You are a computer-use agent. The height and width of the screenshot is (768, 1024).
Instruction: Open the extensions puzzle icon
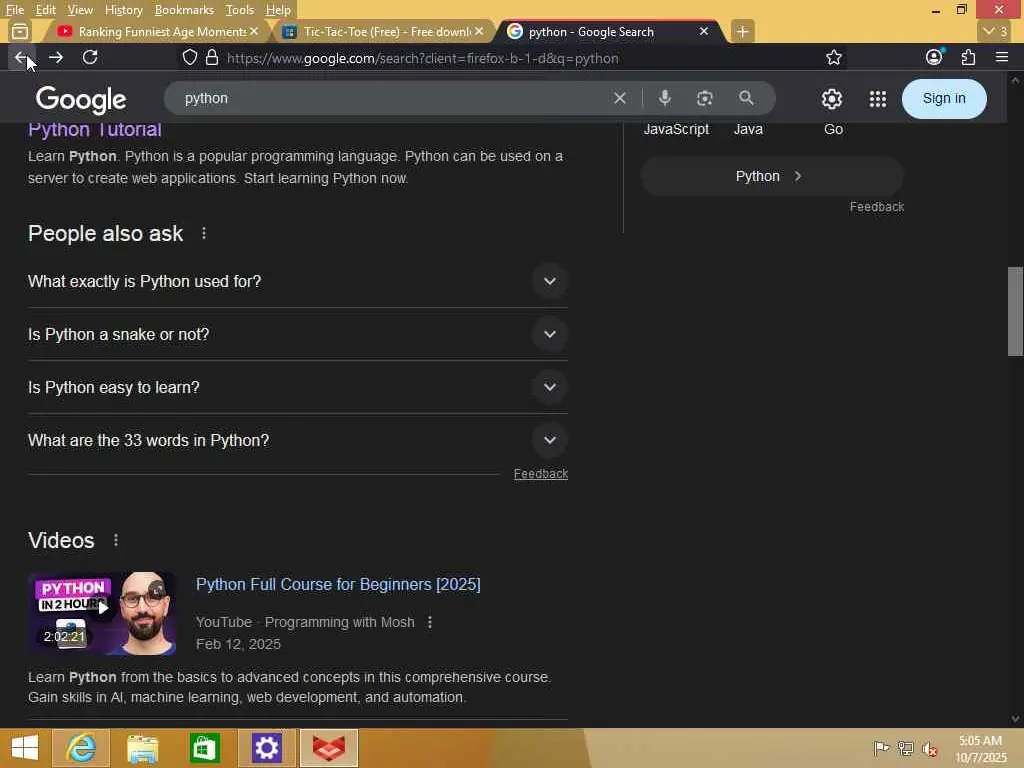968,57
